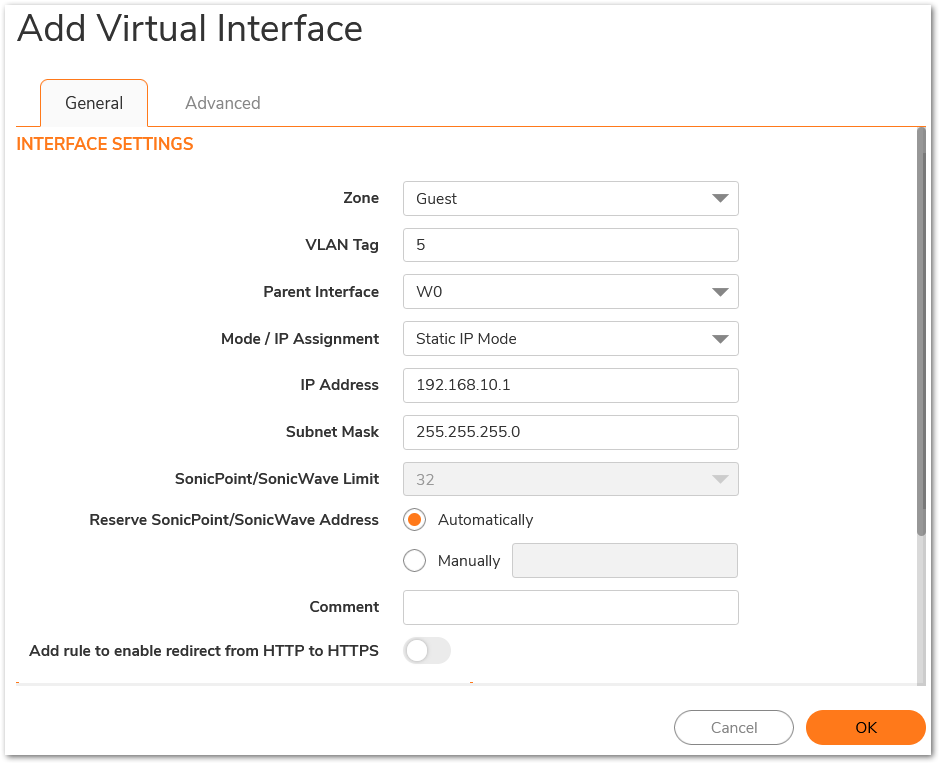Click the vertical scrollbar thumb
Screen dimensions: 940x764
tap(921, 332)
